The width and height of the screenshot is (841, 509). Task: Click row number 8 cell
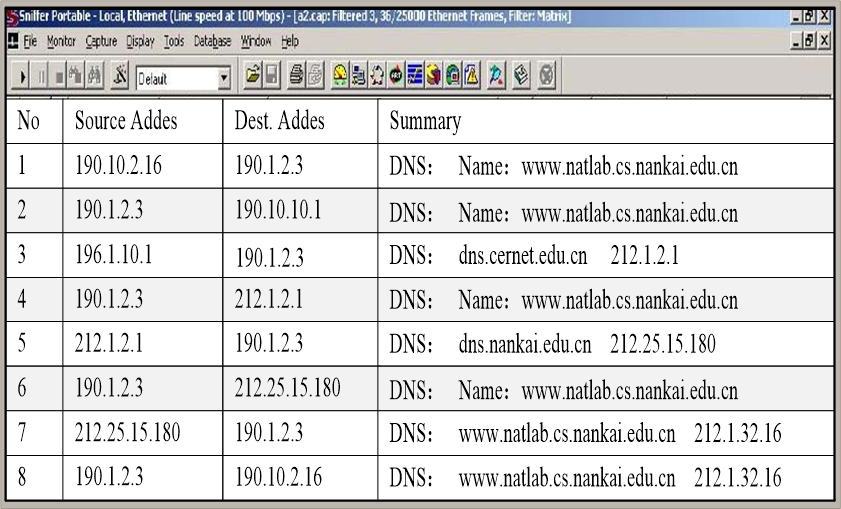[34, 477]
